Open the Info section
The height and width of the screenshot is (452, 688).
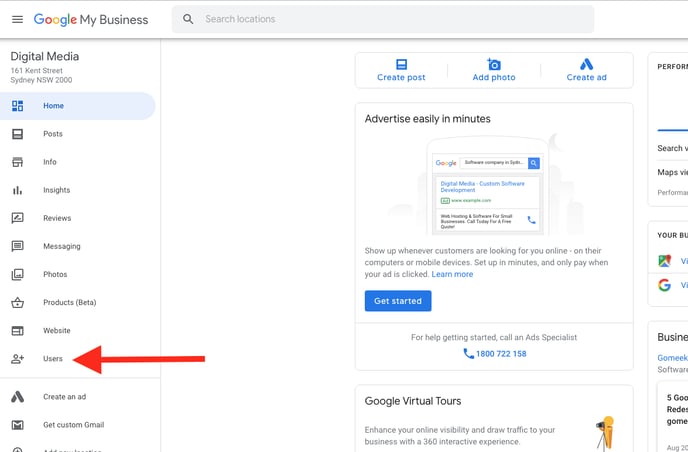(x=50, y=162)
